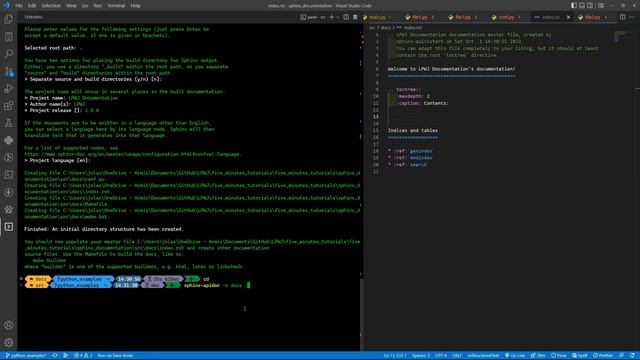Image resolution: width=640 pixels, height=360 pixels.
Task: Split the terminal panel
Action: [346, 17]
